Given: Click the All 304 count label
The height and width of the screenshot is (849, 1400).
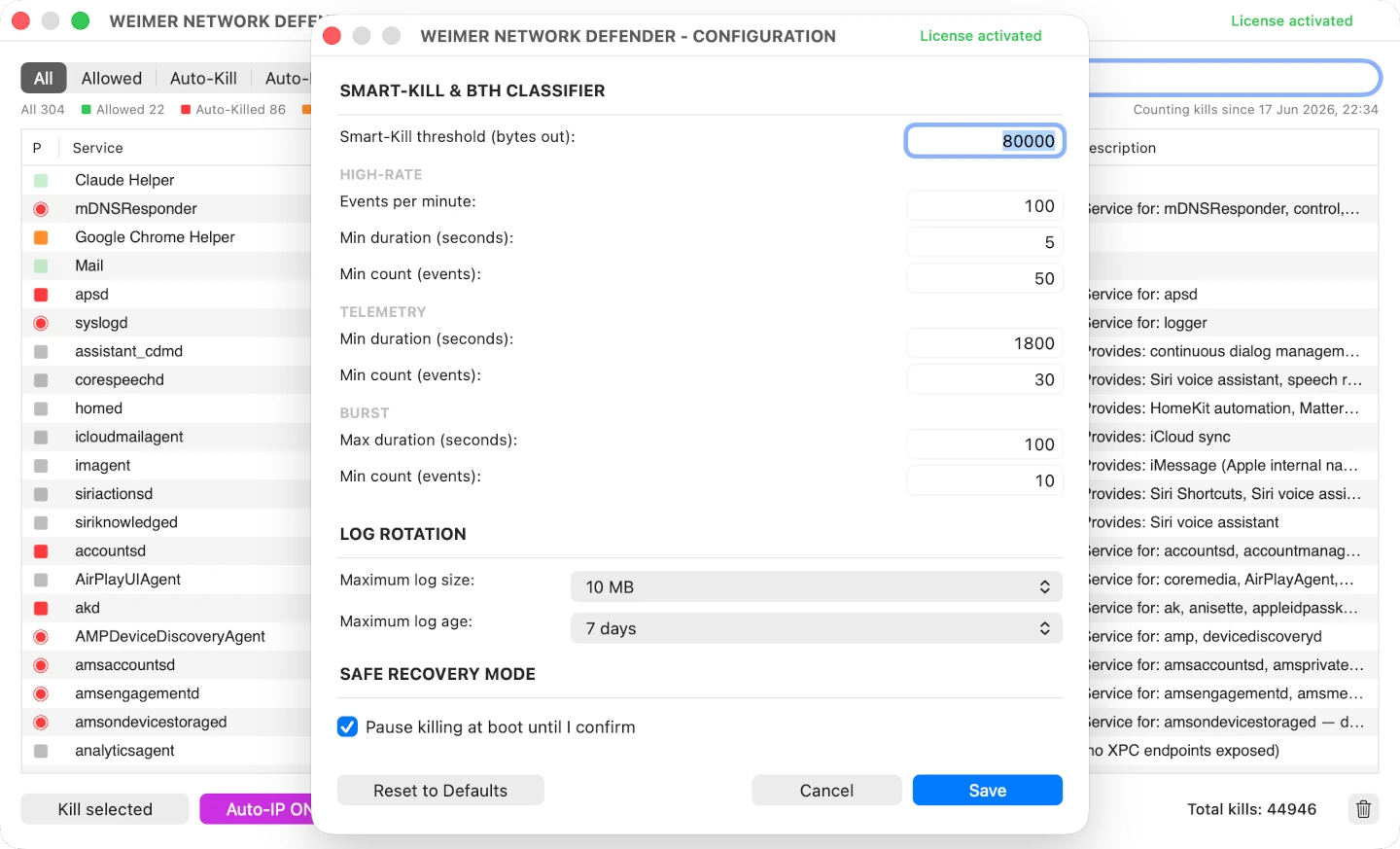Looking at the screenshot, I should pyautogui.click(x=43, y=110).
